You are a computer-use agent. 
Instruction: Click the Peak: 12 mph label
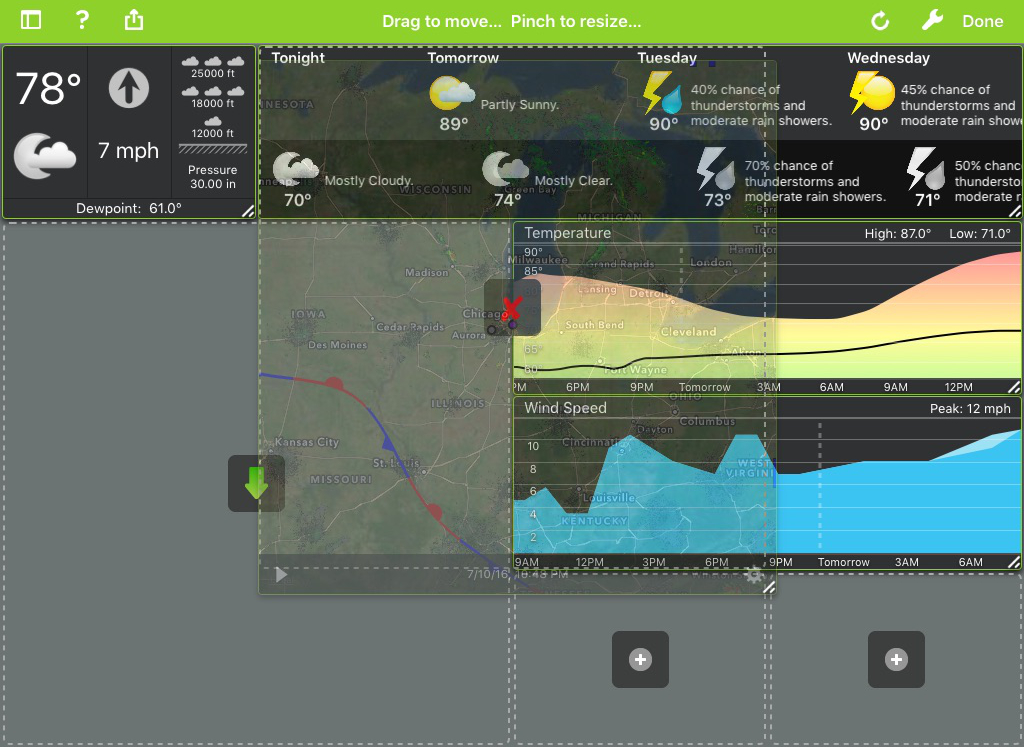(970, 409)
